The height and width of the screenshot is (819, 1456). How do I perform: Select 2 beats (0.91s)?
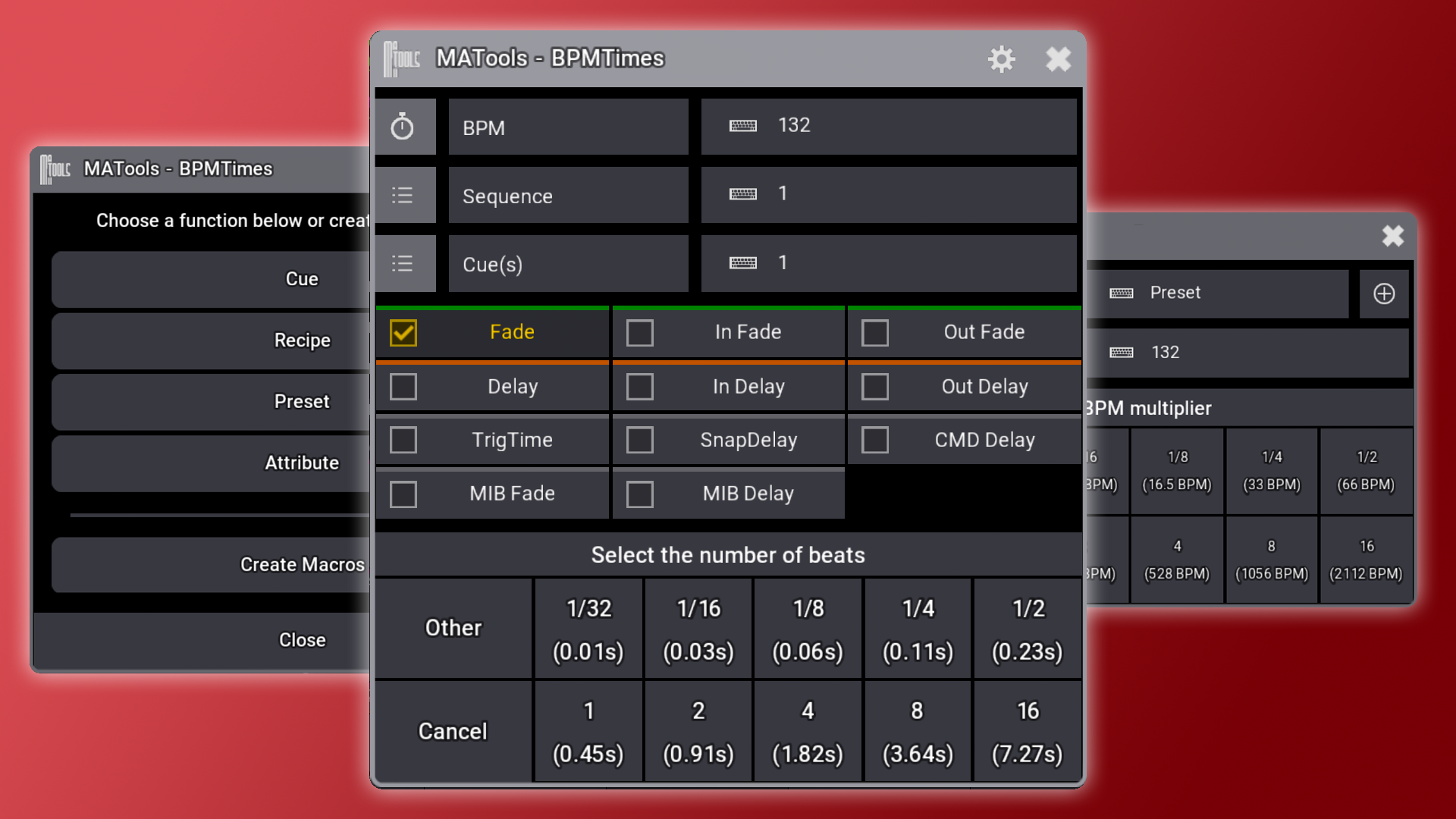(698, 731)
